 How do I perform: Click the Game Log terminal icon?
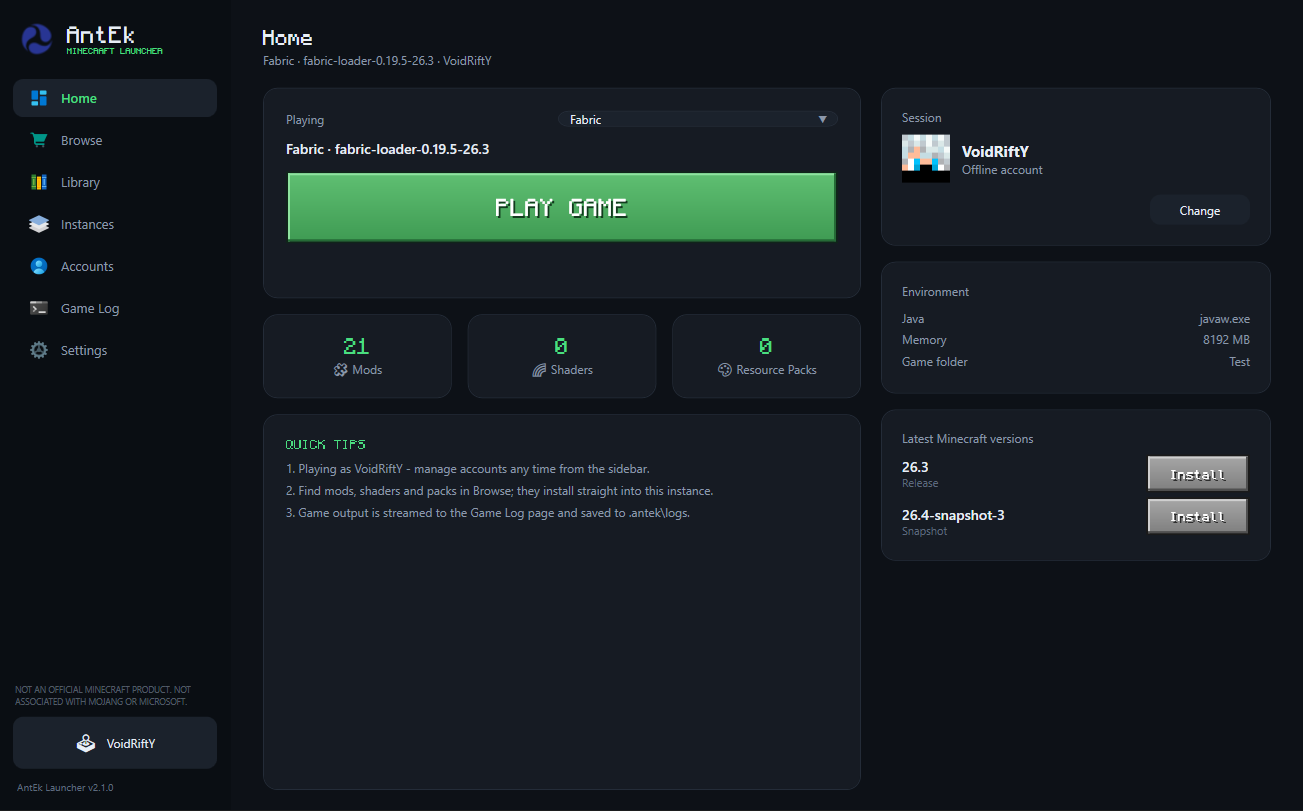39,308
